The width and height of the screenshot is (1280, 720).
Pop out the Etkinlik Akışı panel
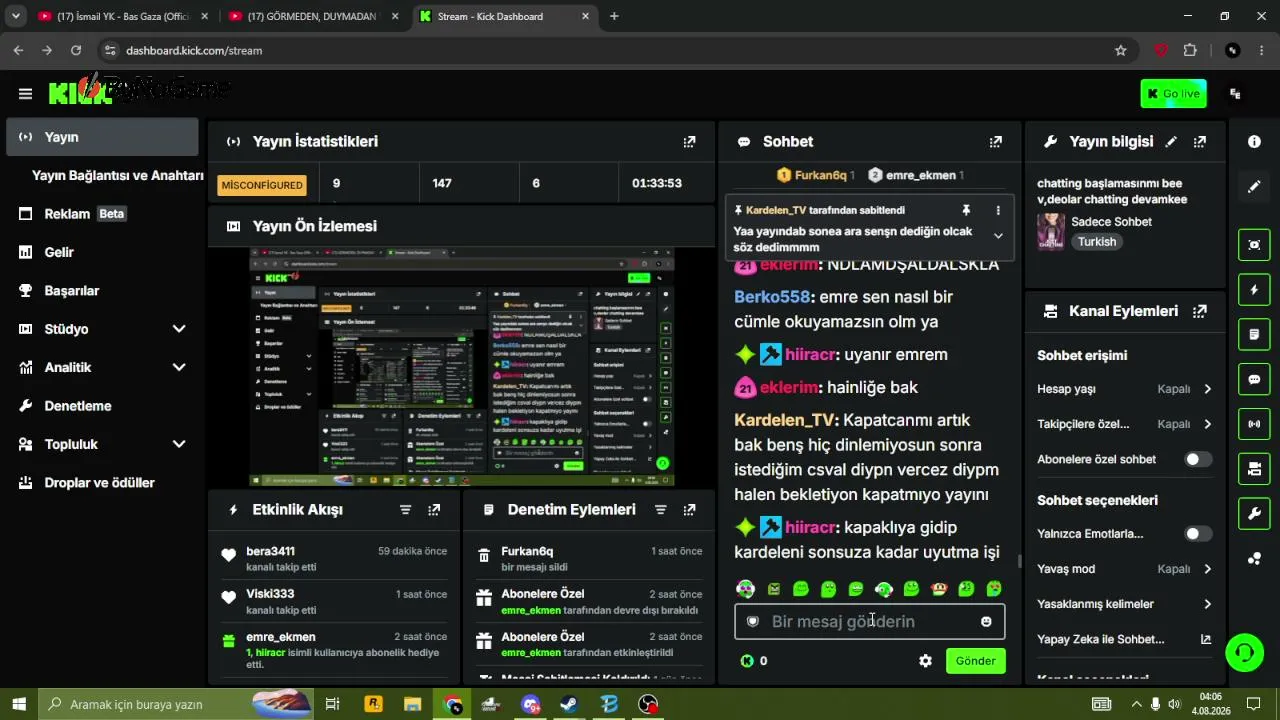pos(434,510)
